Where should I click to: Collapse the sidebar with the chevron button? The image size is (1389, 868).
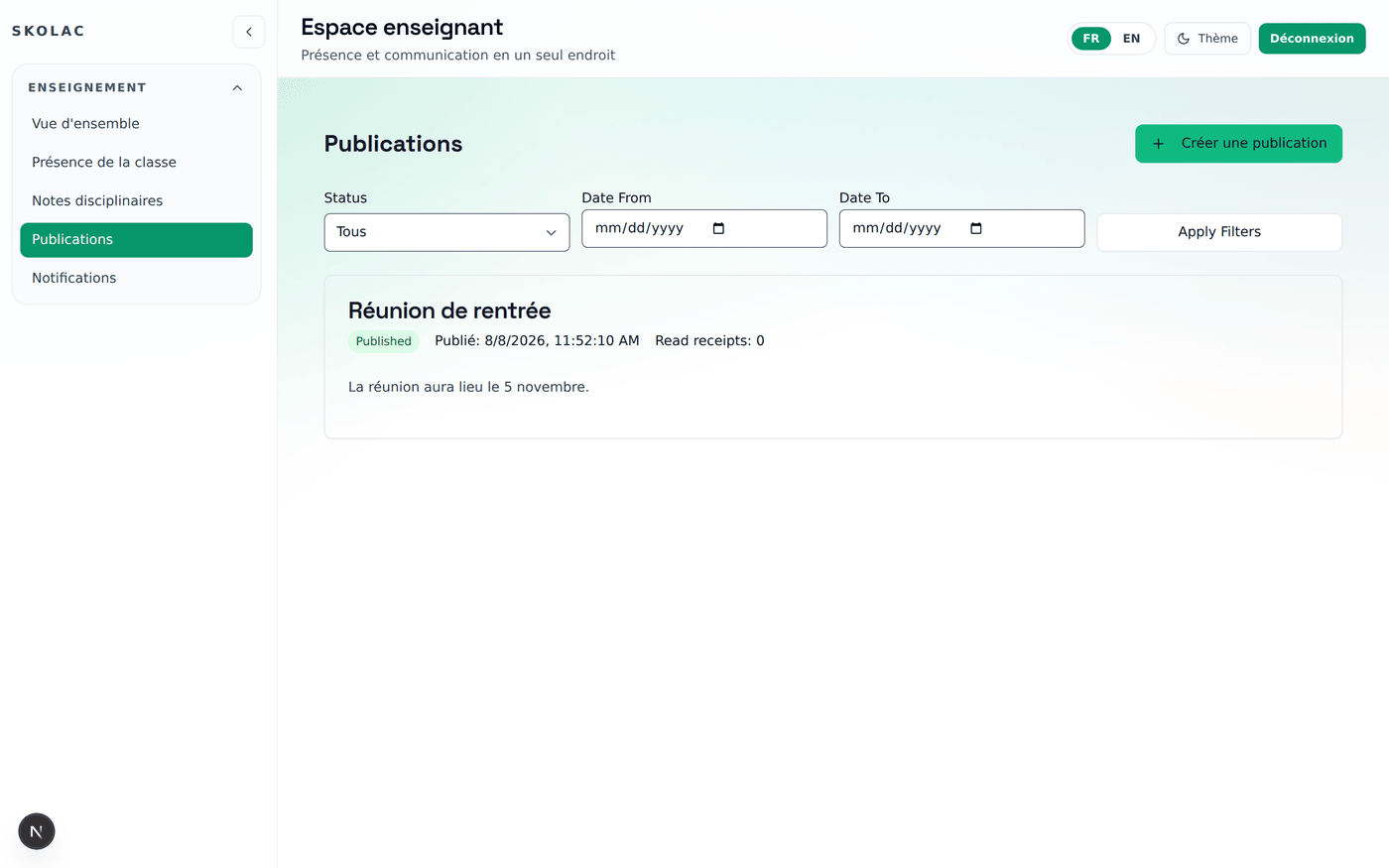pos(249,32)
